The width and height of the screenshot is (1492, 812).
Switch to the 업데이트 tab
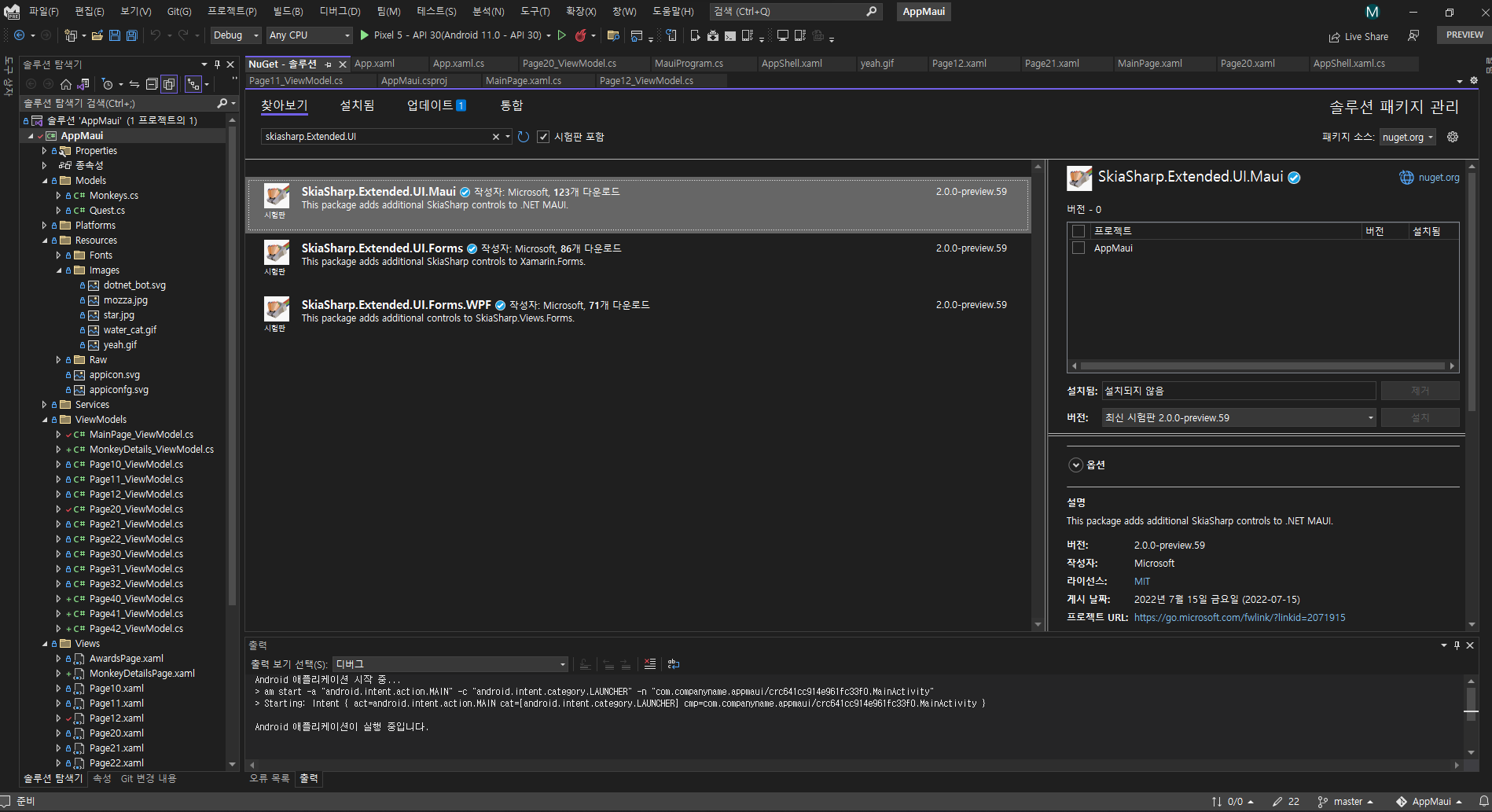[436, 105]
